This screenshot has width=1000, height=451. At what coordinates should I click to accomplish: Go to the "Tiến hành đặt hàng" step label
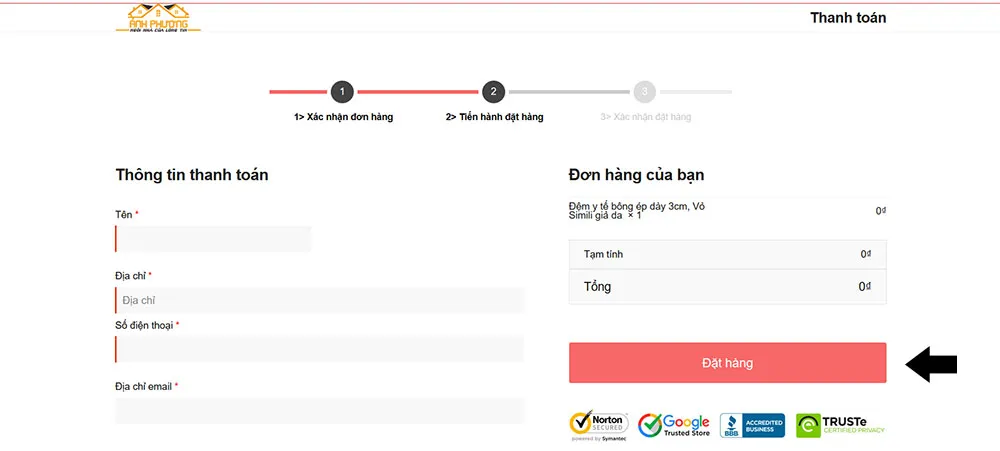coord(494,117)
